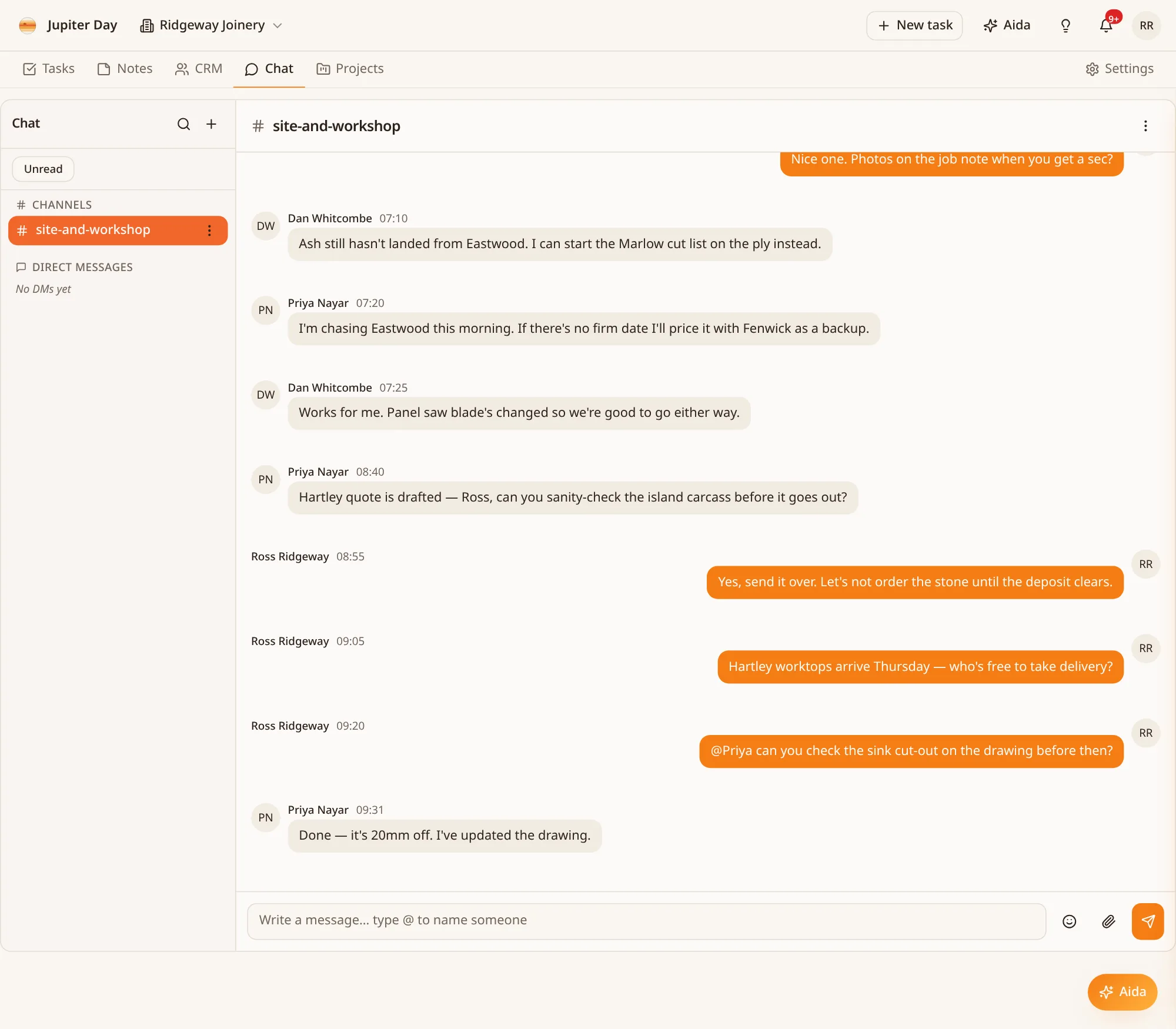Image resolution: width=1176 pixels, height=1029 pixels.
Task: Filter chats by Unread
Action: pos(43,169)
